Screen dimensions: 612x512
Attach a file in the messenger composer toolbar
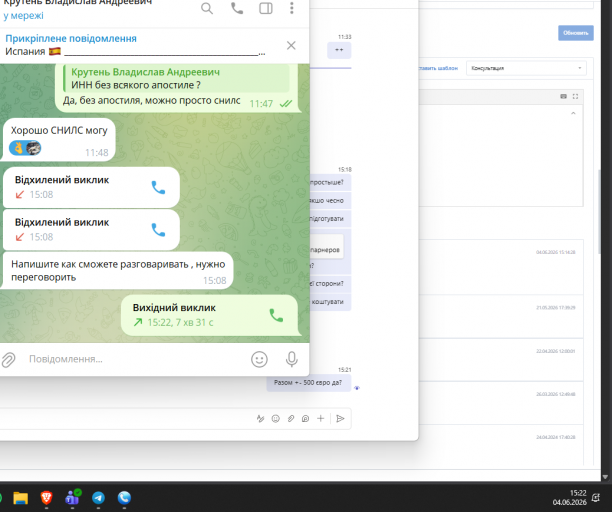click(291, 419)
